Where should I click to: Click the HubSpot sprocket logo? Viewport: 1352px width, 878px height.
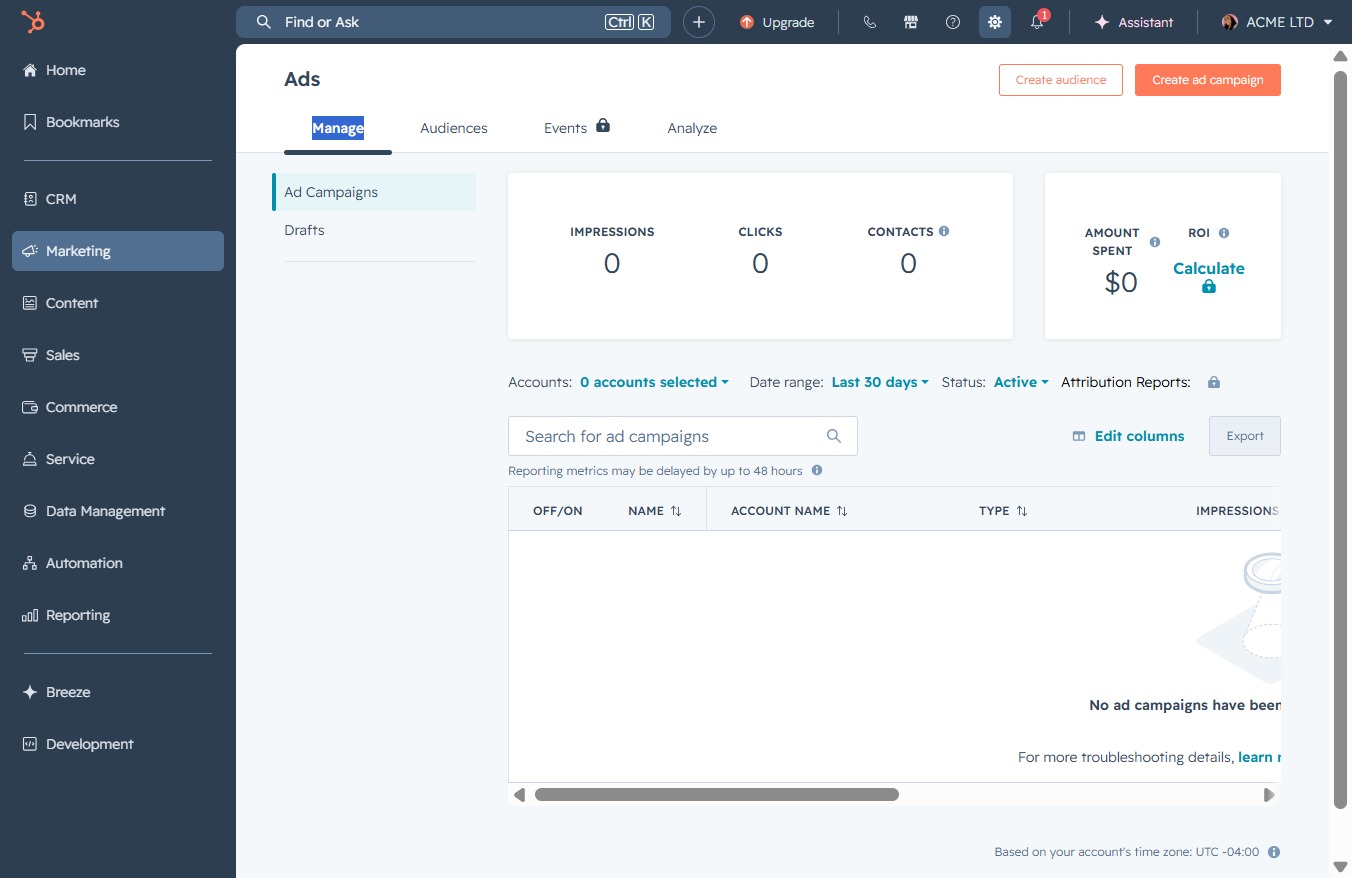[33, 22]
